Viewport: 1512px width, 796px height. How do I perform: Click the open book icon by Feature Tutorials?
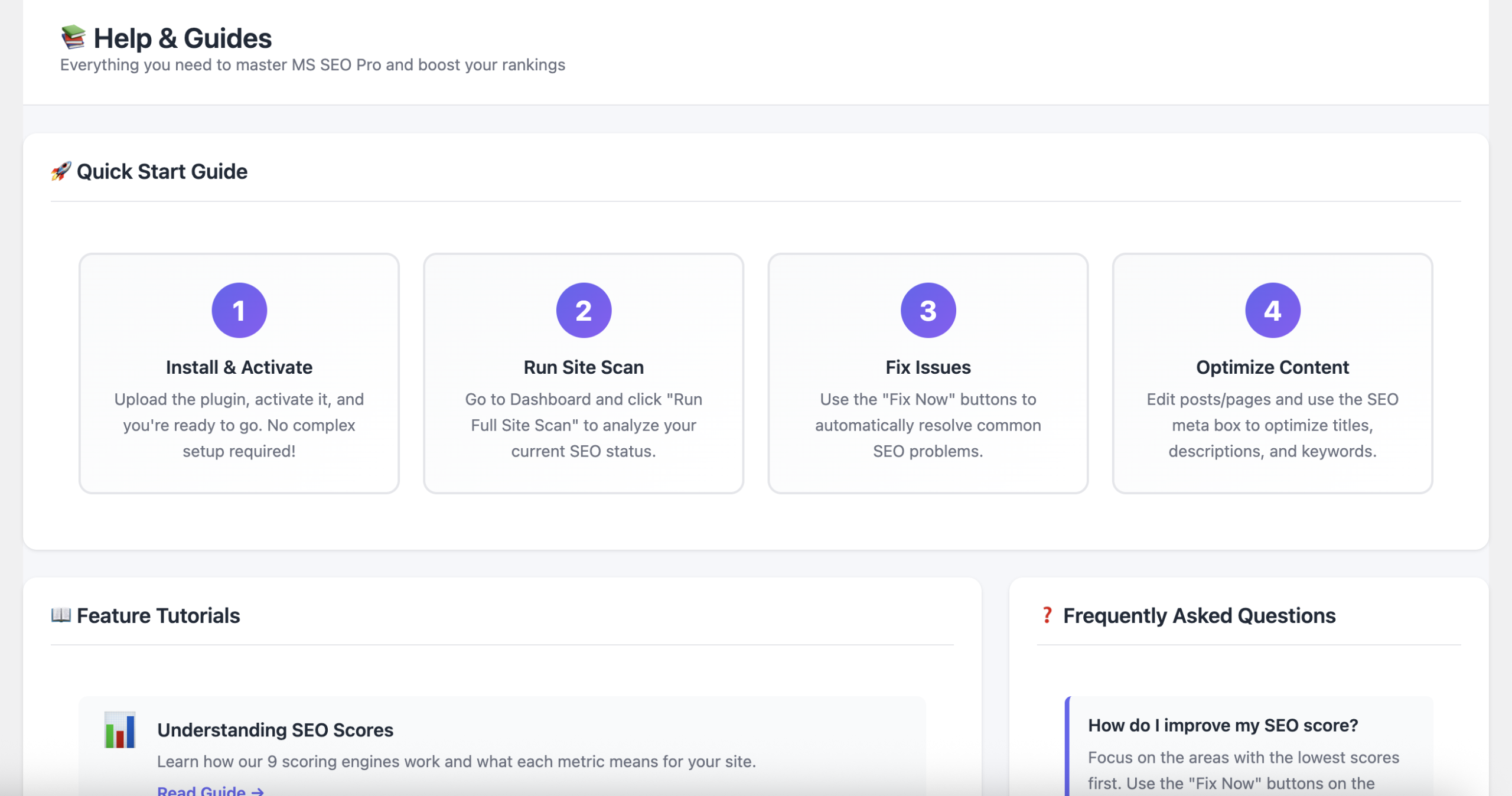(61, 615)
